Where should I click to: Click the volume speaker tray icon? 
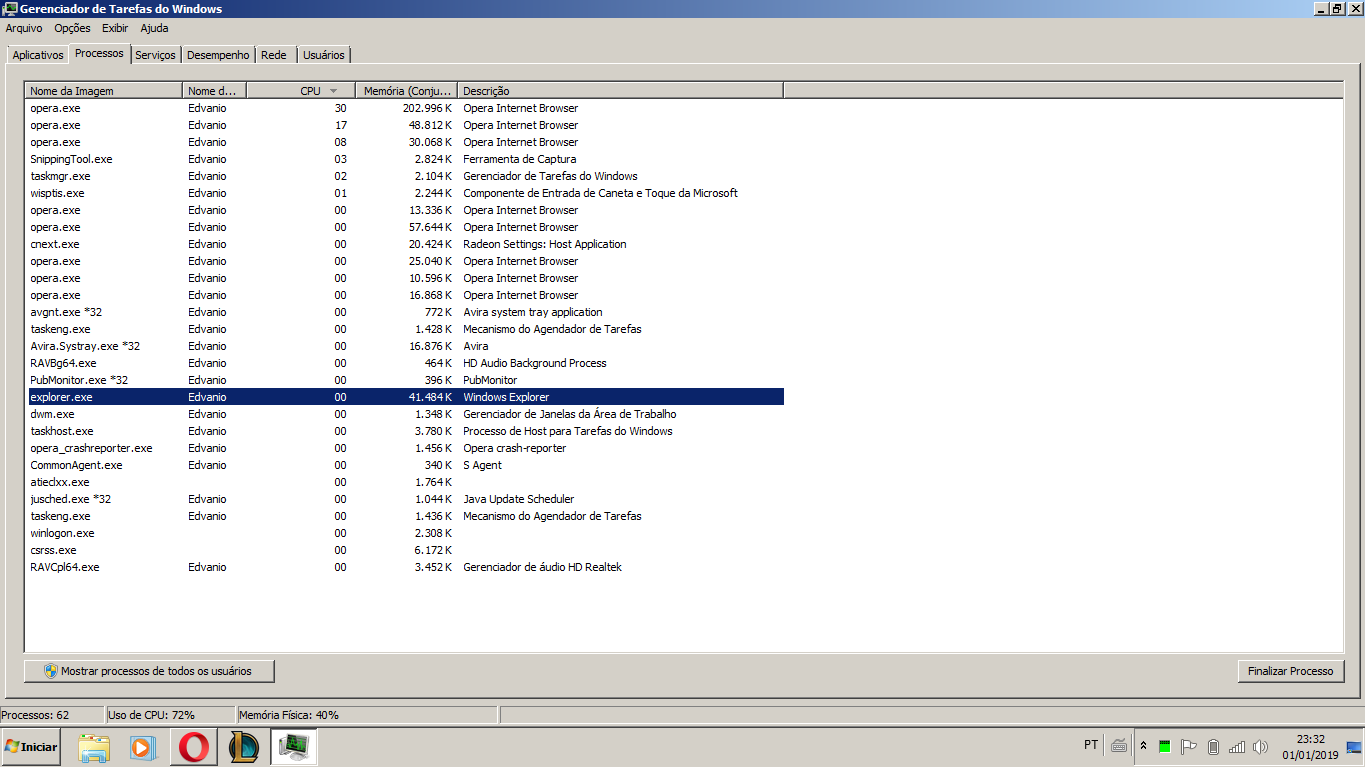coord(1260,746)
